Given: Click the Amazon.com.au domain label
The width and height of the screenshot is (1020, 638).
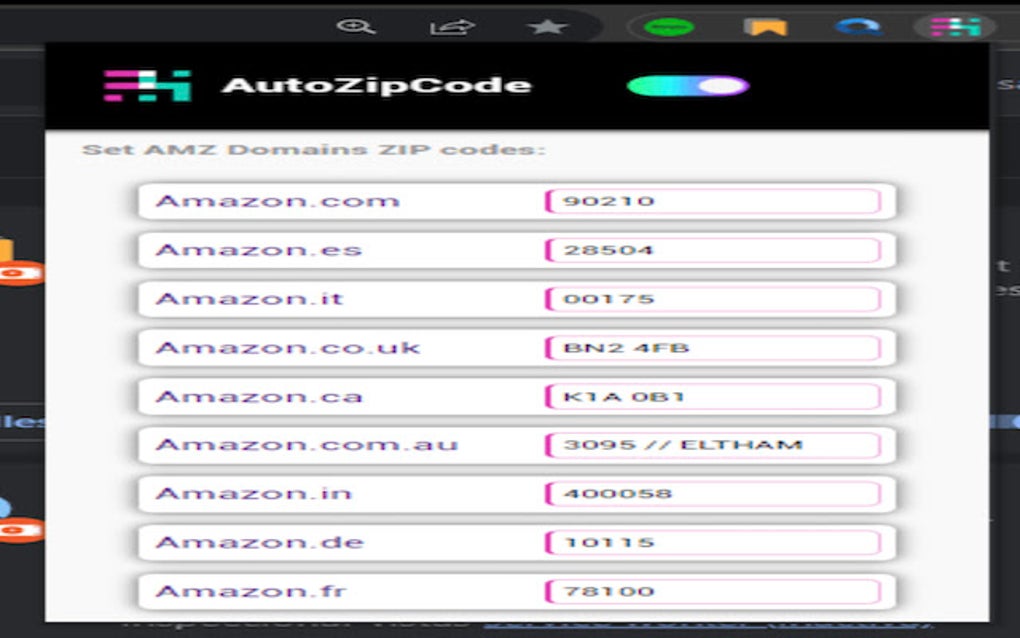Looking at the screenshot, I should click(x=306, y=445).
